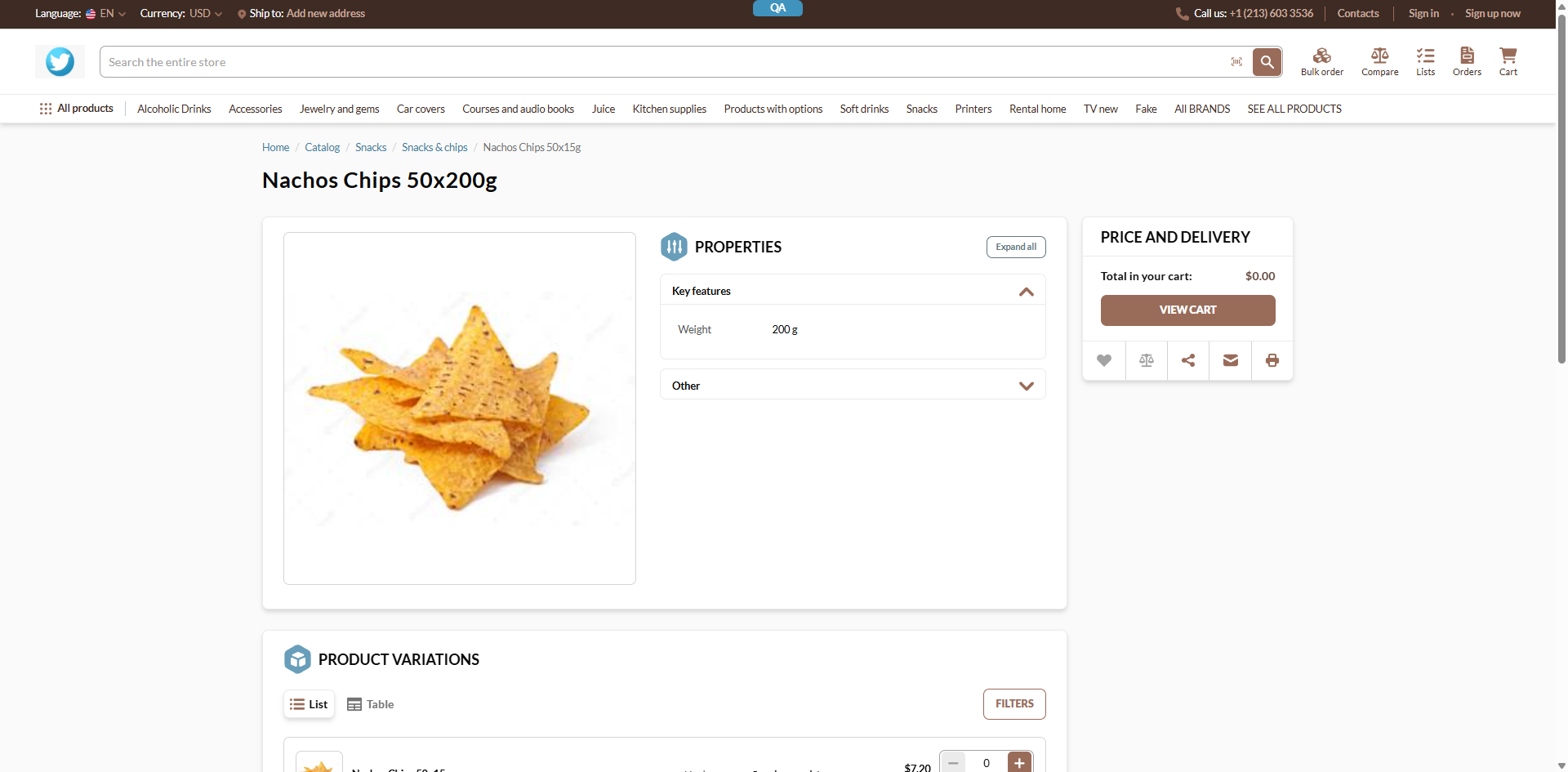The height and width of the screenshot is (772, 1568).
Task: Open Kitchen supplies category
Action: [670, 109]
